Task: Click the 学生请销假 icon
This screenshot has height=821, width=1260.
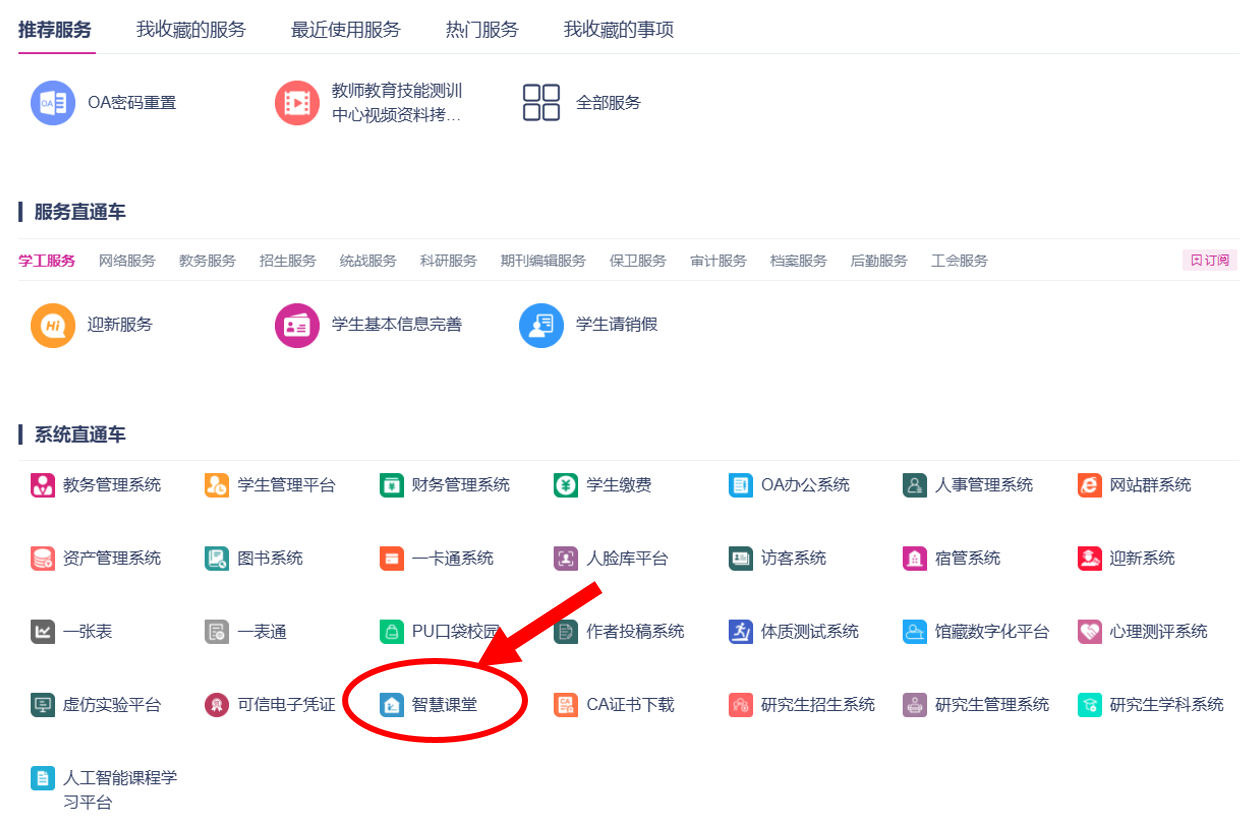Action: pos(541,325)
